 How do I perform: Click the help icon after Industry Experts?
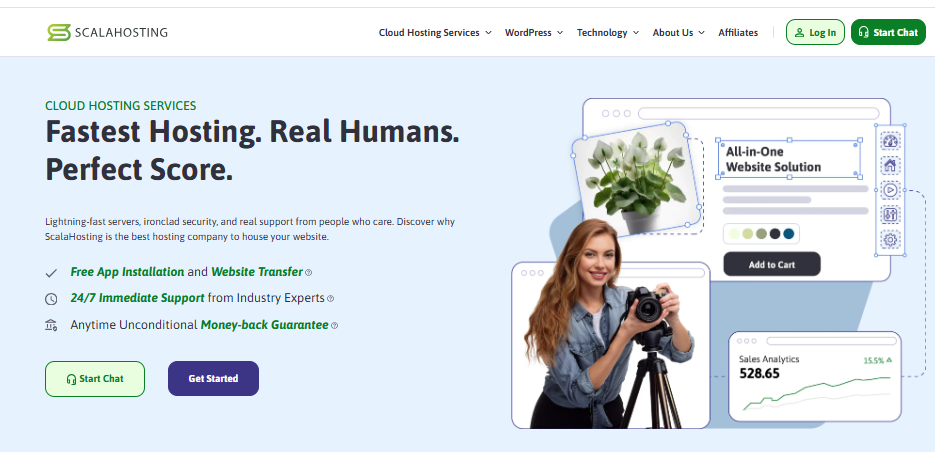coord(330,299)
